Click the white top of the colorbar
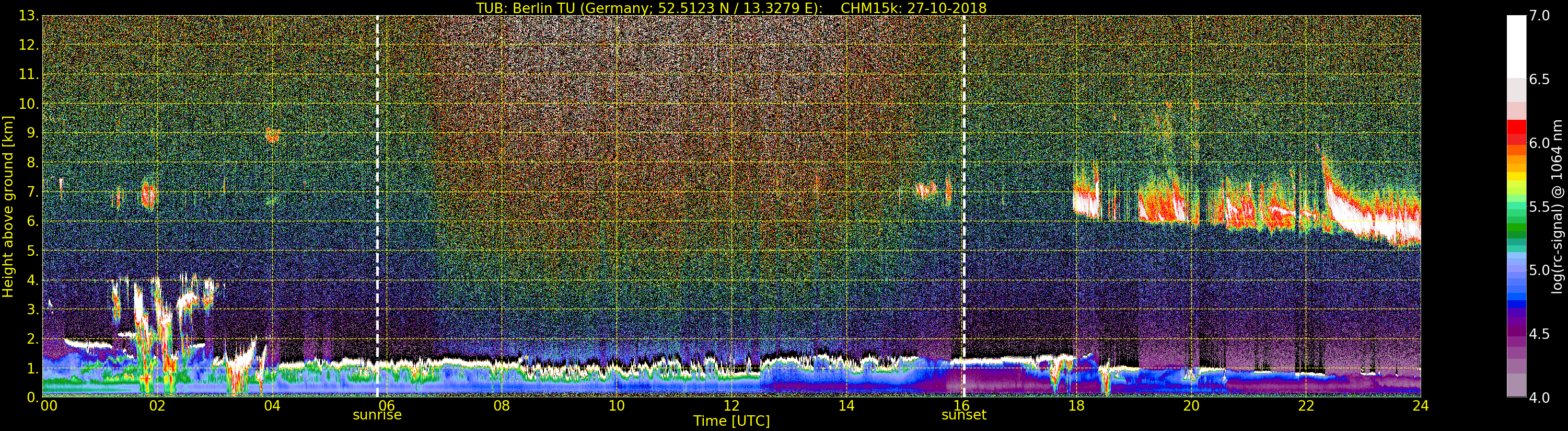Screen dimensions: 1568x431 (x=1516, y=46)
